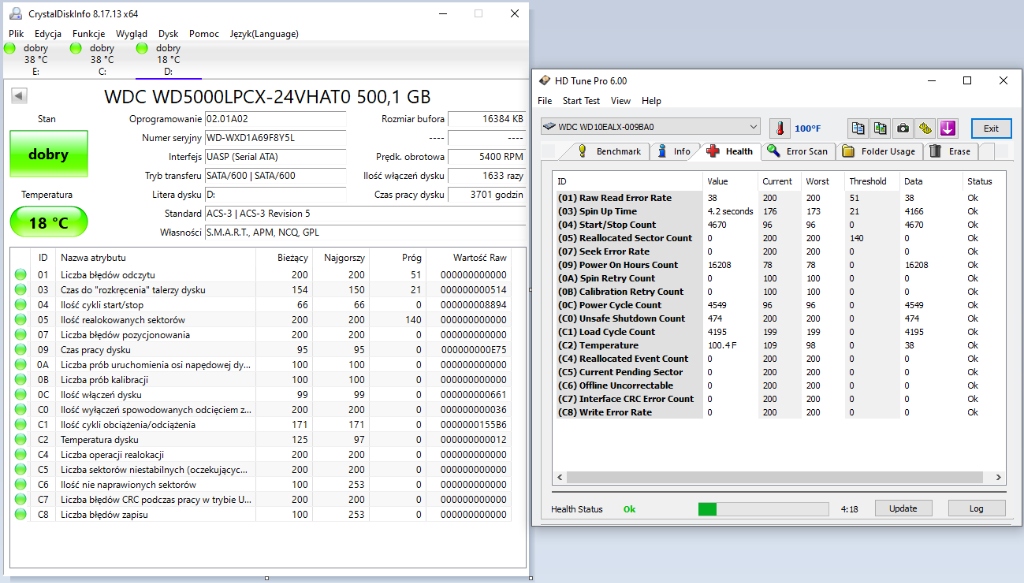Viewport: 1024px width, 583px height.
Task: Click the thermometer temperature icon in HD Tune
Action: click(x=780, y=128)
